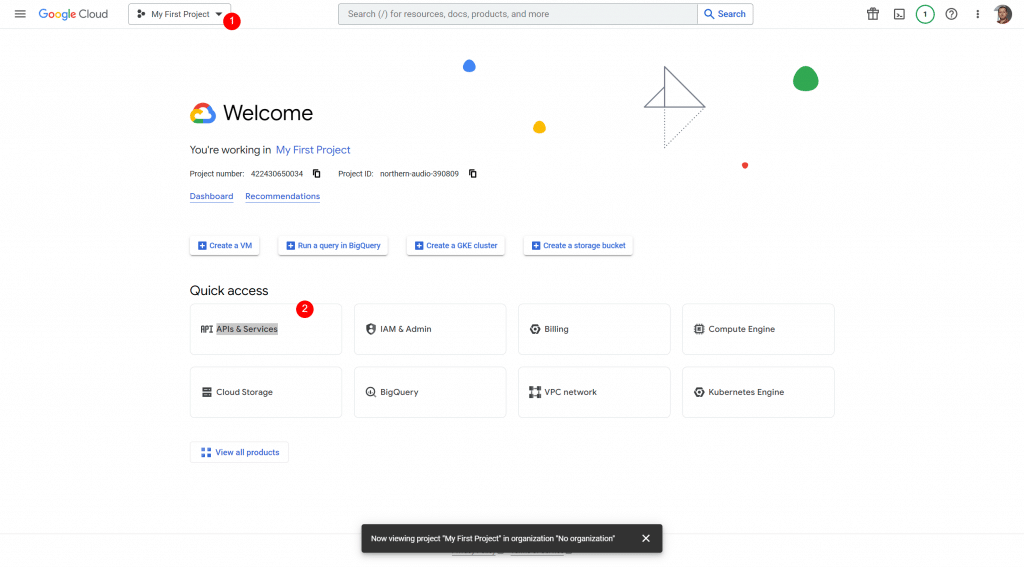
Task: Open IAM & Admin quick access card
Action: click(430, 329)
